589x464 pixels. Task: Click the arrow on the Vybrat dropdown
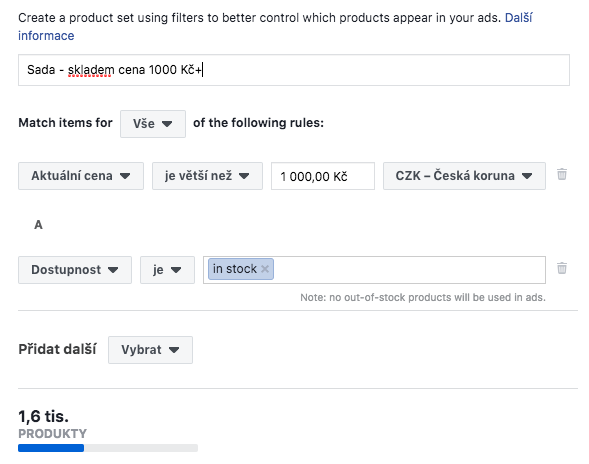(174, 350)
